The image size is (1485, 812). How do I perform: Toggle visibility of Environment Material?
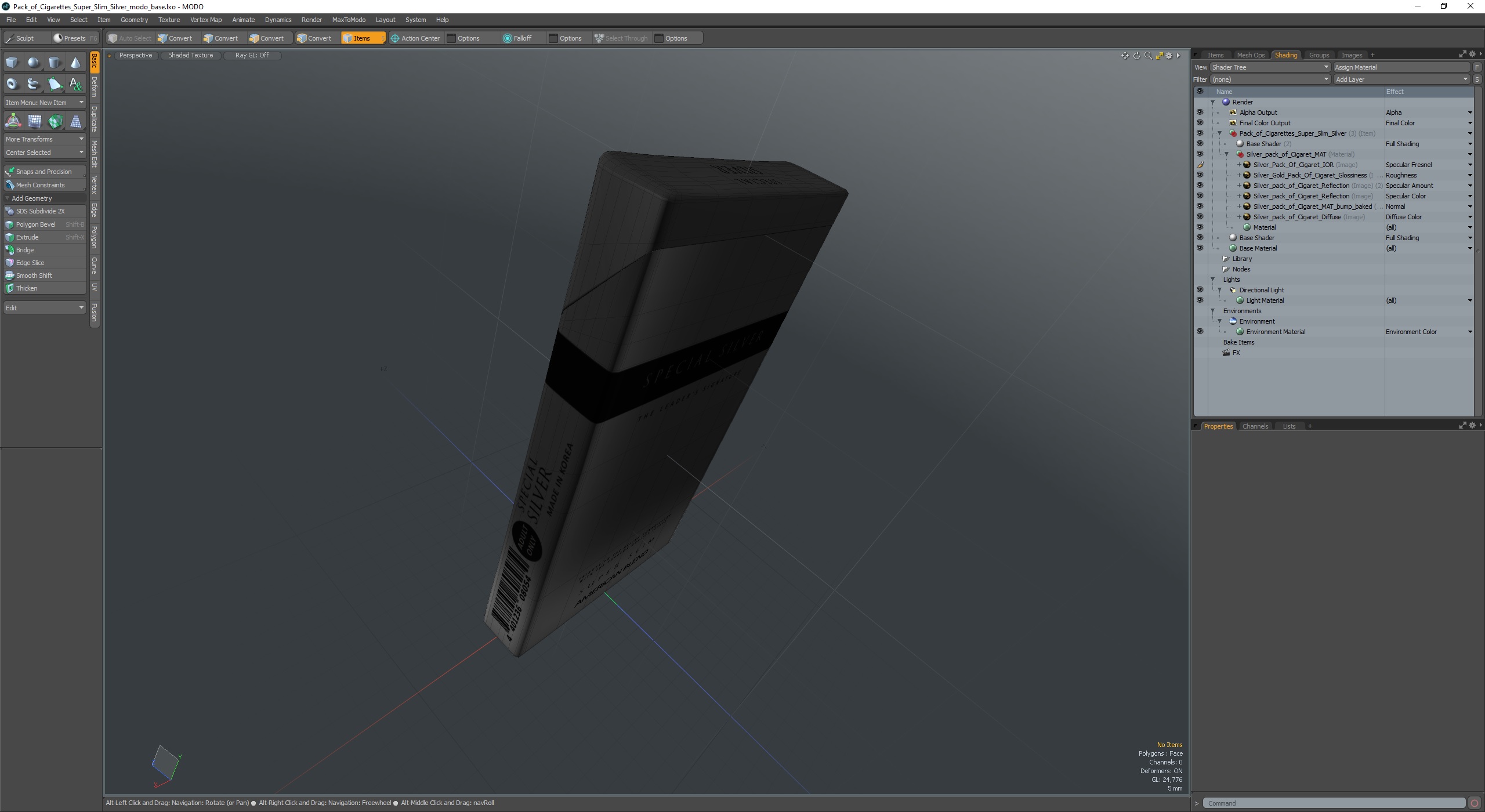click(1200, 332)
